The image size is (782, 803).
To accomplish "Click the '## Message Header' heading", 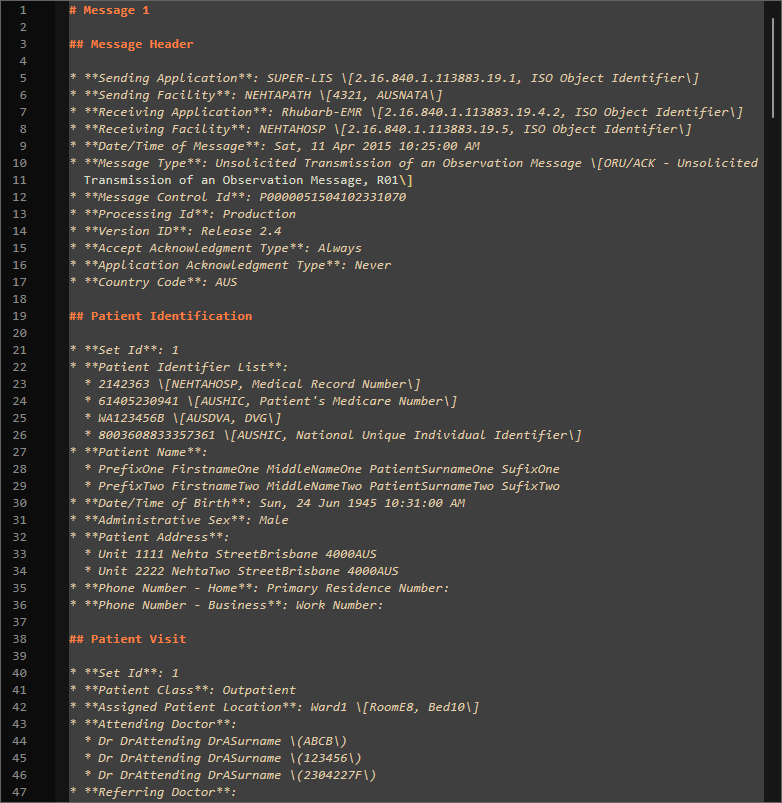I will click(x=132, y=44).
